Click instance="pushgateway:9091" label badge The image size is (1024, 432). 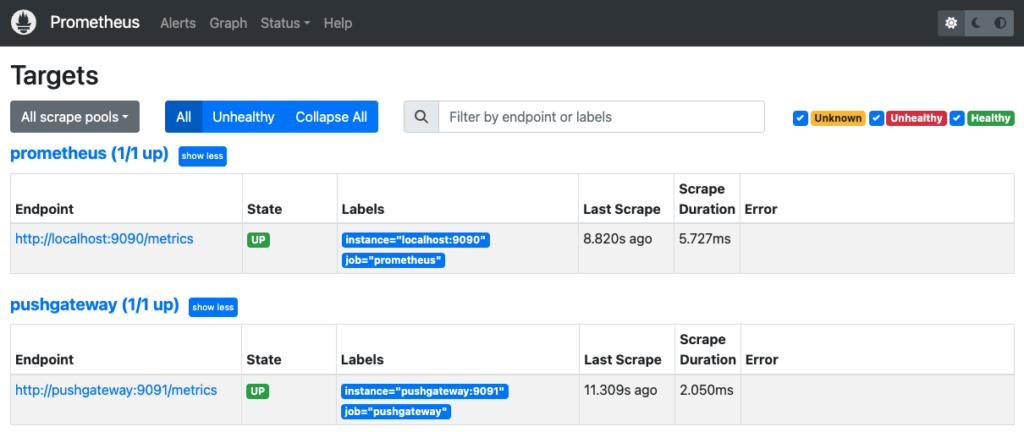pyautogui.click(x=424, y=392)
